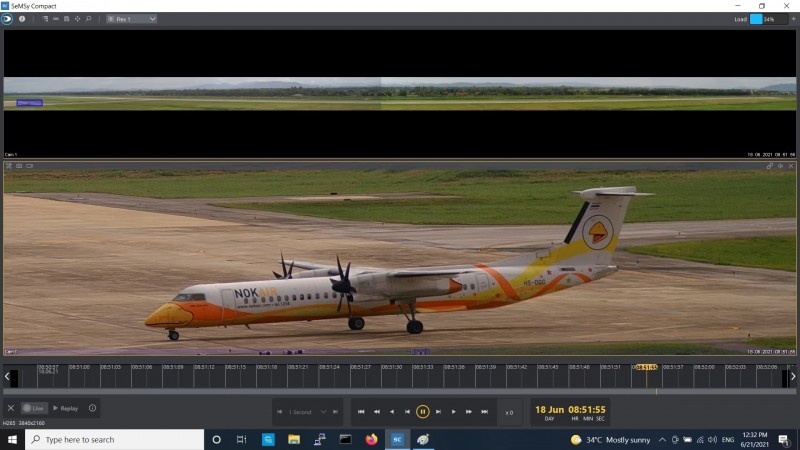Click the SeMSy Compact taskbar icon
800x450 pixels.
[397, 439]
